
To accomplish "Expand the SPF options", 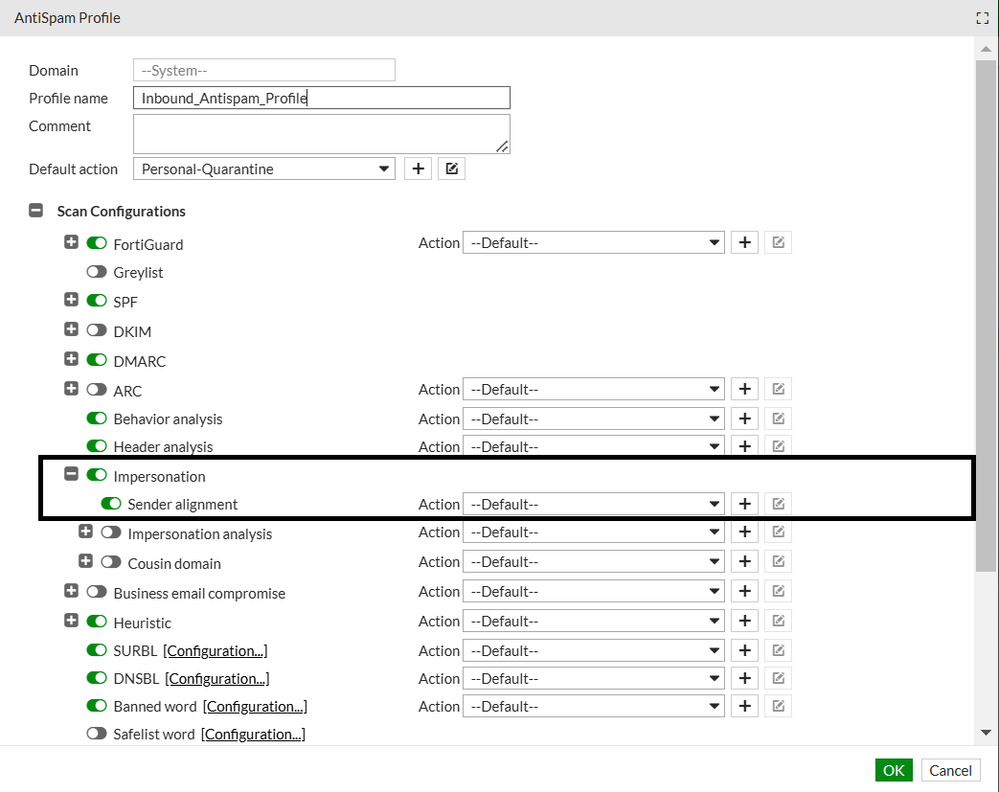I will 71,299.
